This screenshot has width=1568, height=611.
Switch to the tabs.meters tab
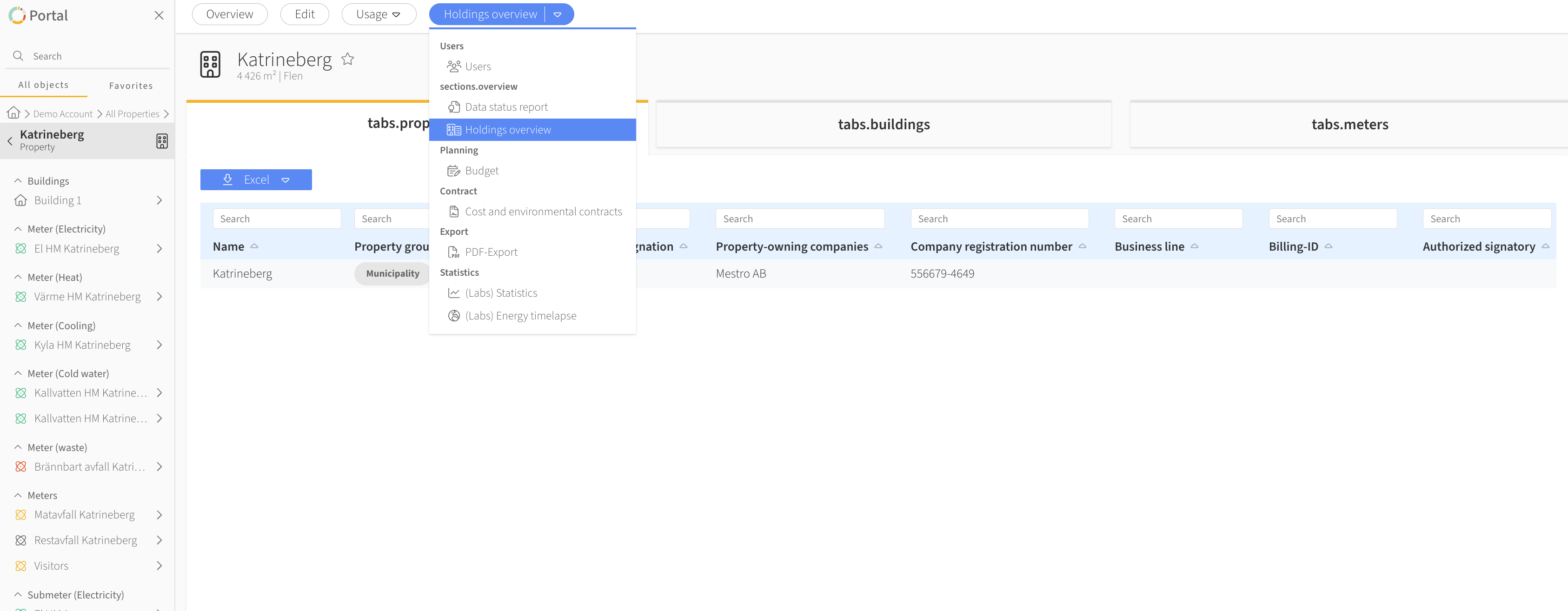[1349, 124]
